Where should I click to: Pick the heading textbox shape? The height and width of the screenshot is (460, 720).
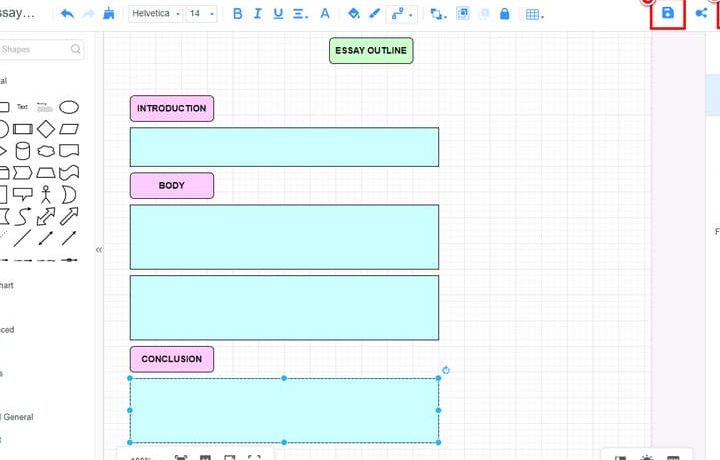[x=45, y=107]
